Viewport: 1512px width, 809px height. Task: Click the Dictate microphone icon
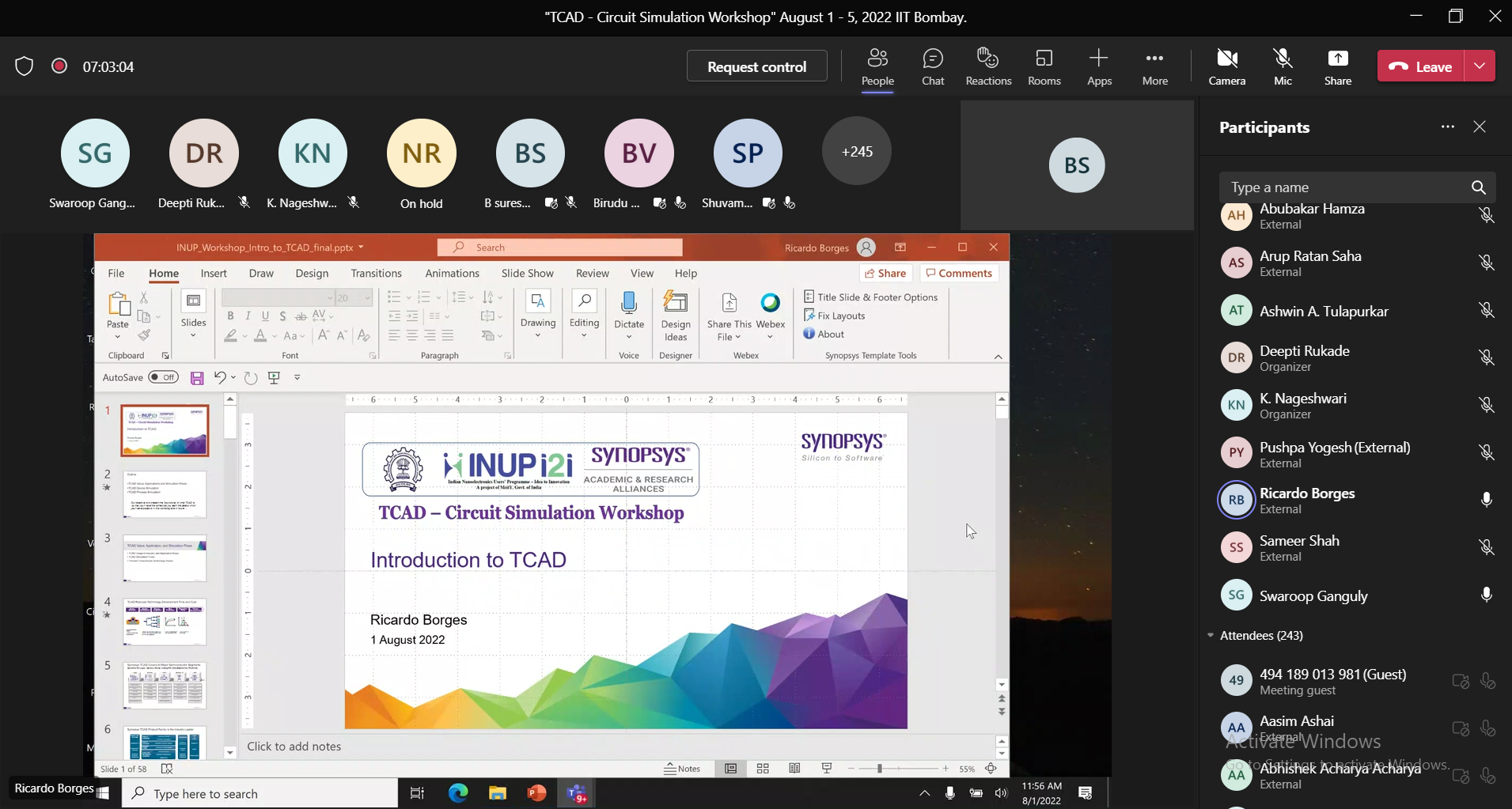[629, 303]
